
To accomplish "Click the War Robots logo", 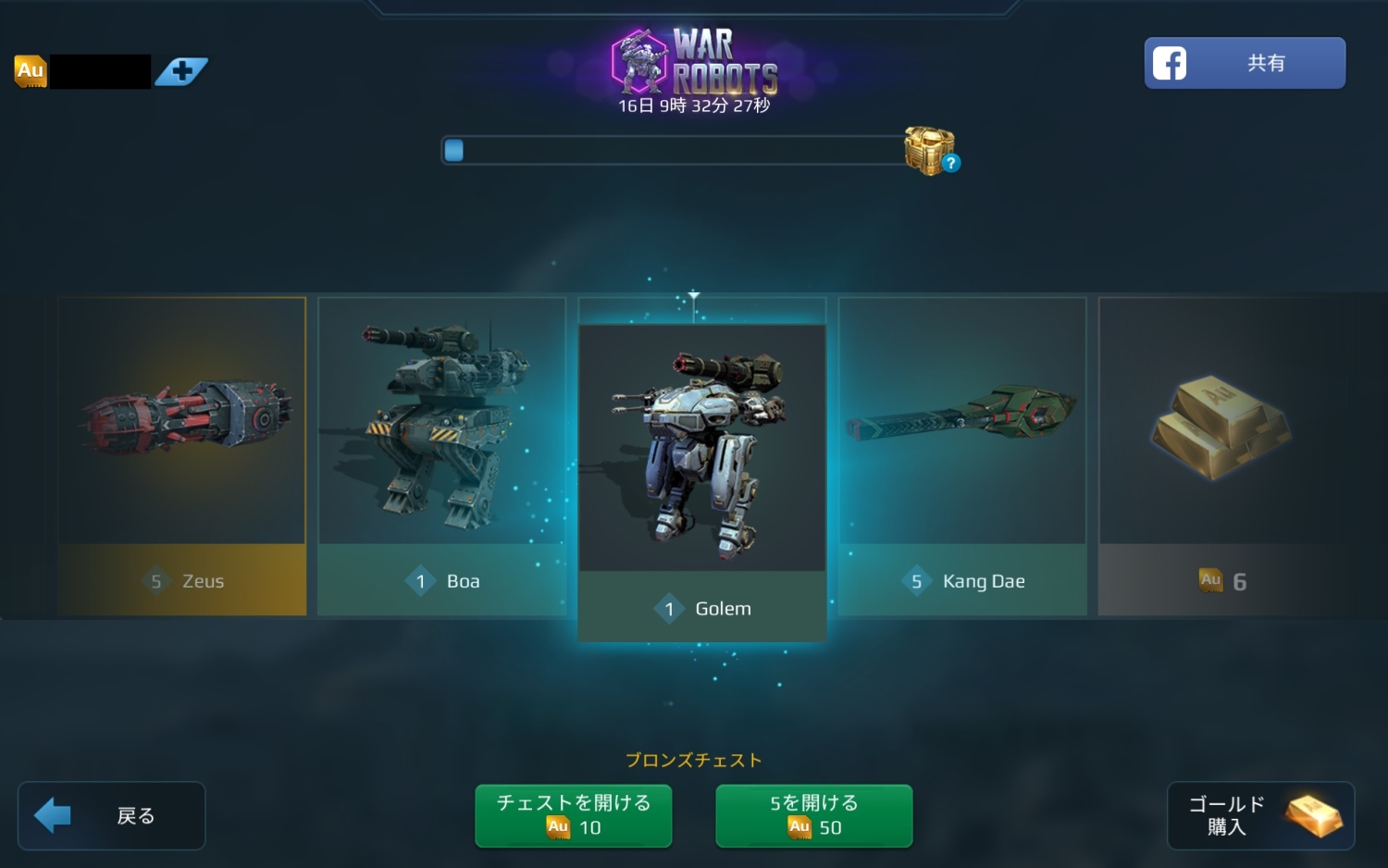I will pos(695,62).
